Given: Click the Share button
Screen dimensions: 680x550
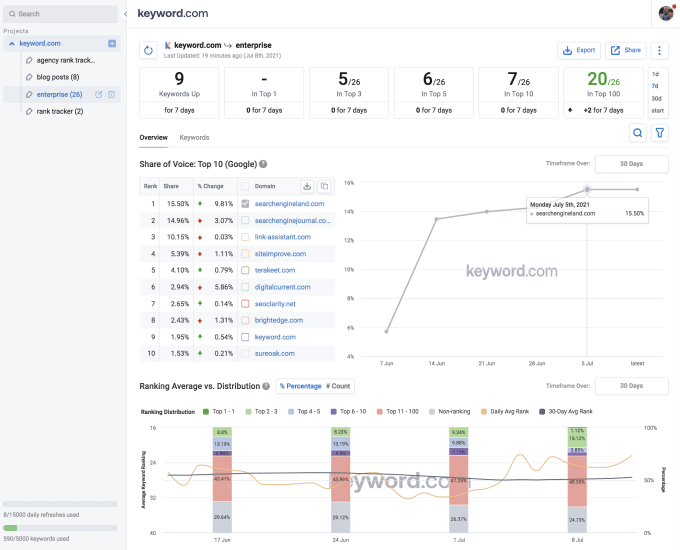Looking at the screenshot, I should pyautogui.click(x=626, y=50).
